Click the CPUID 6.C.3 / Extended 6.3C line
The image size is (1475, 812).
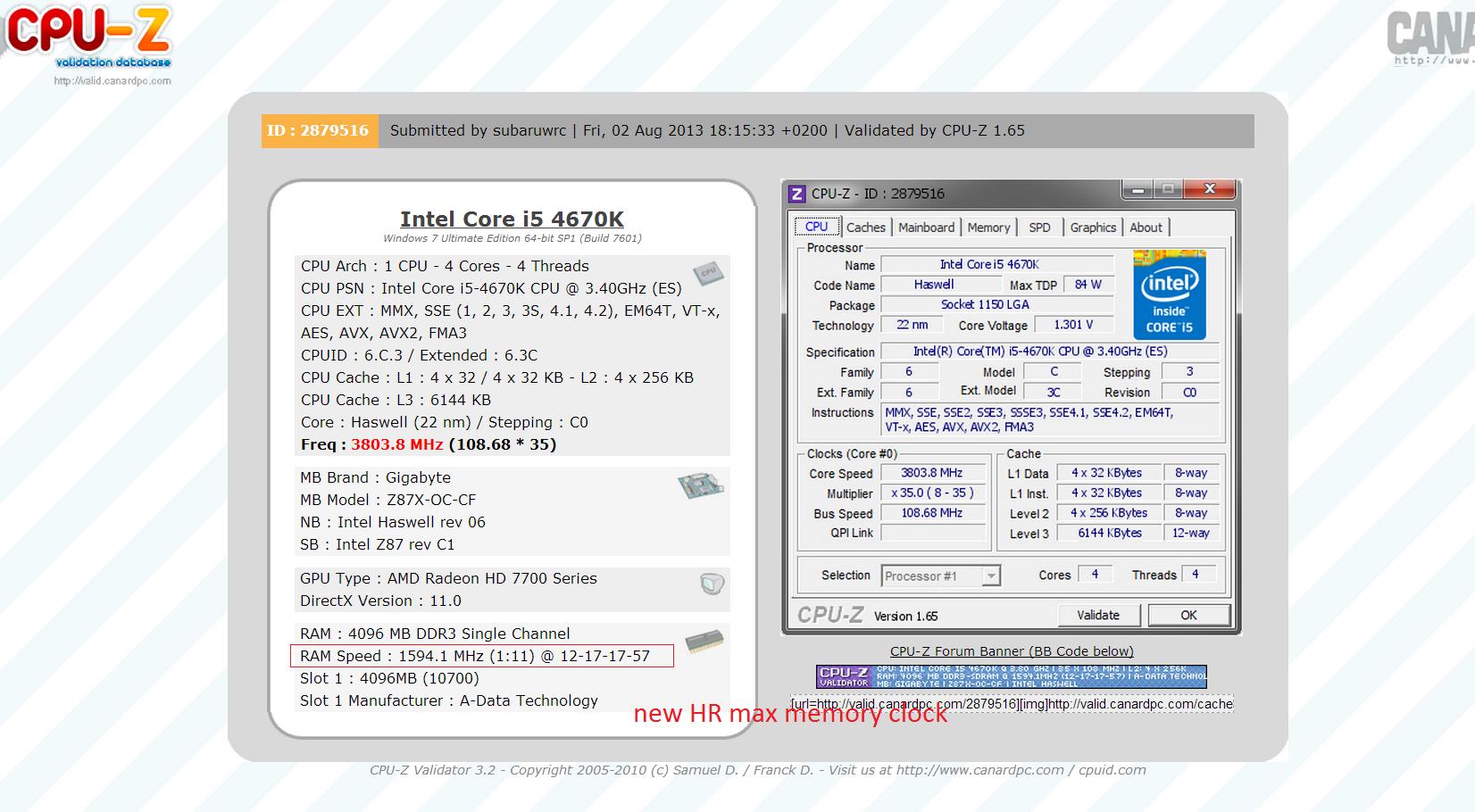[x=419, y=355]
